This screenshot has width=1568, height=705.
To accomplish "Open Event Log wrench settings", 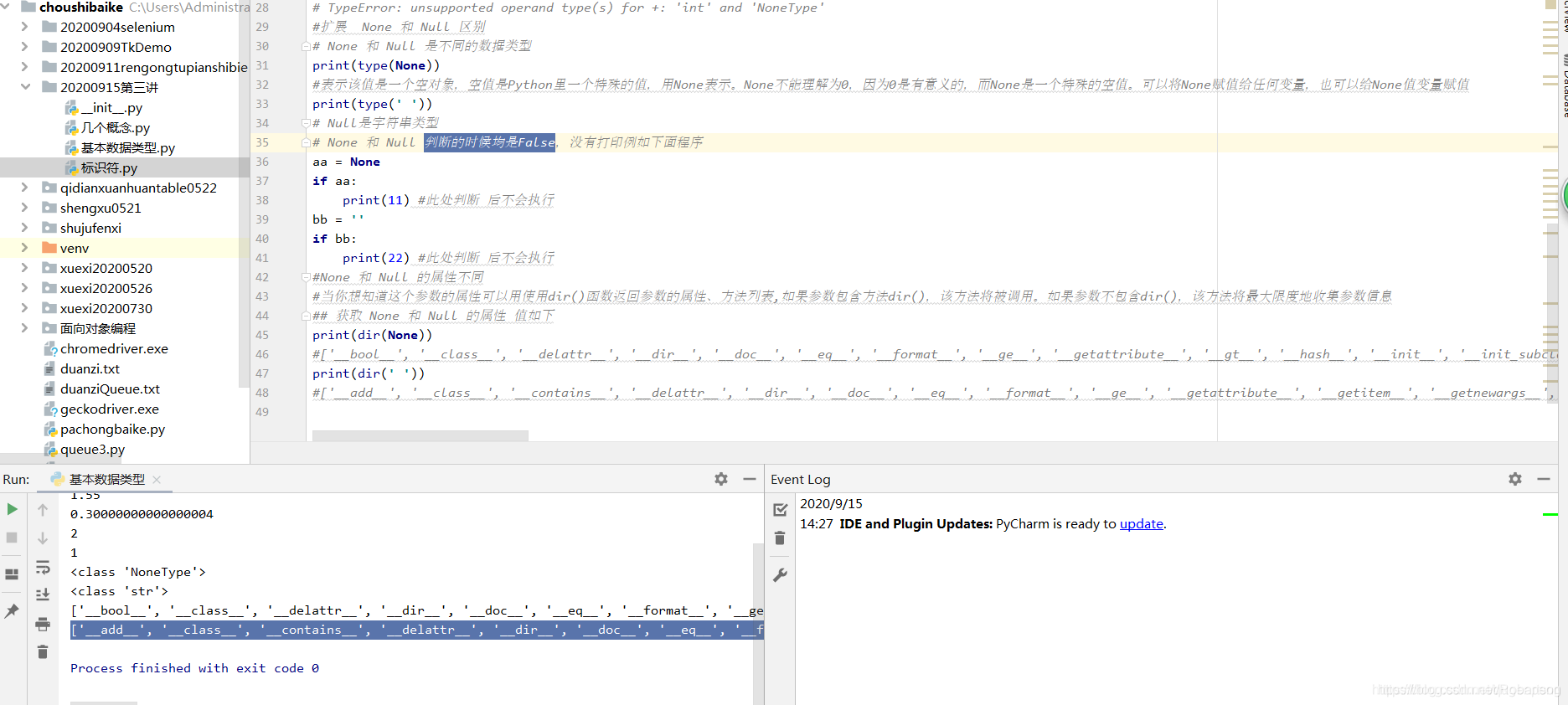I will tap(780, 575).
